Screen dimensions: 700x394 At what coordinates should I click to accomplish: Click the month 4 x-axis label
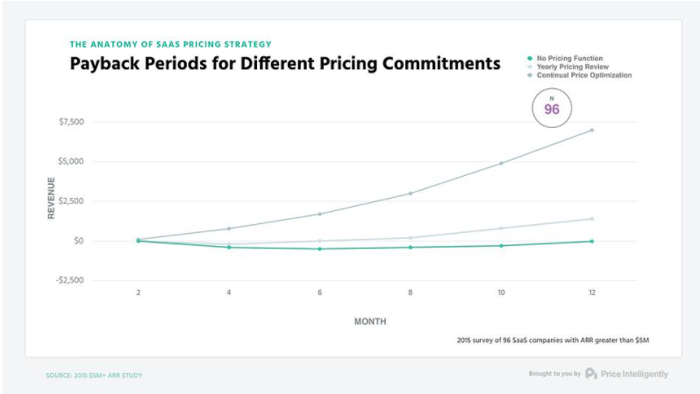[229, 293]
